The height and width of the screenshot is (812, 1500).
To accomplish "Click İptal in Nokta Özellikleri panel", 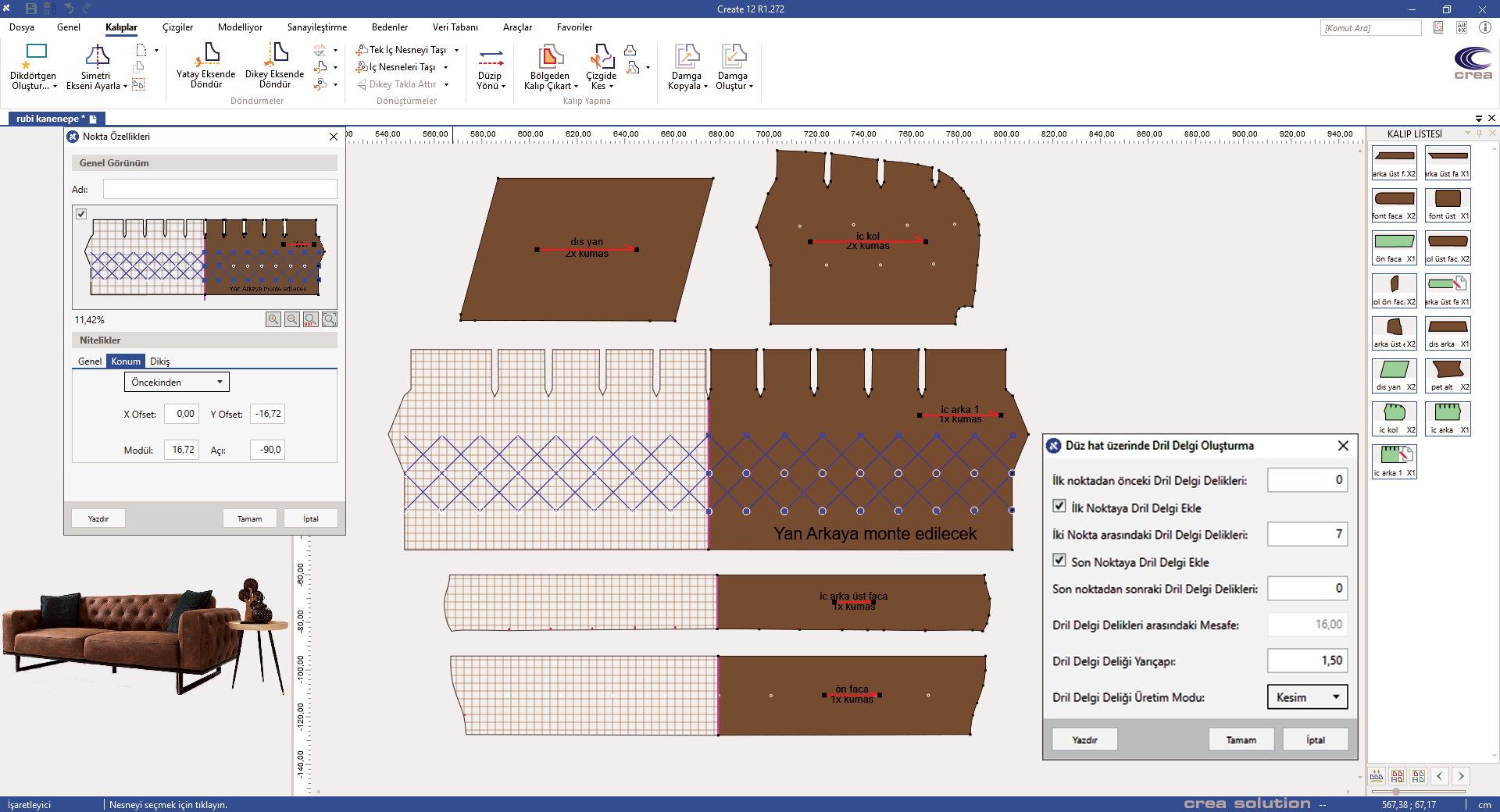I will point(311,518).
